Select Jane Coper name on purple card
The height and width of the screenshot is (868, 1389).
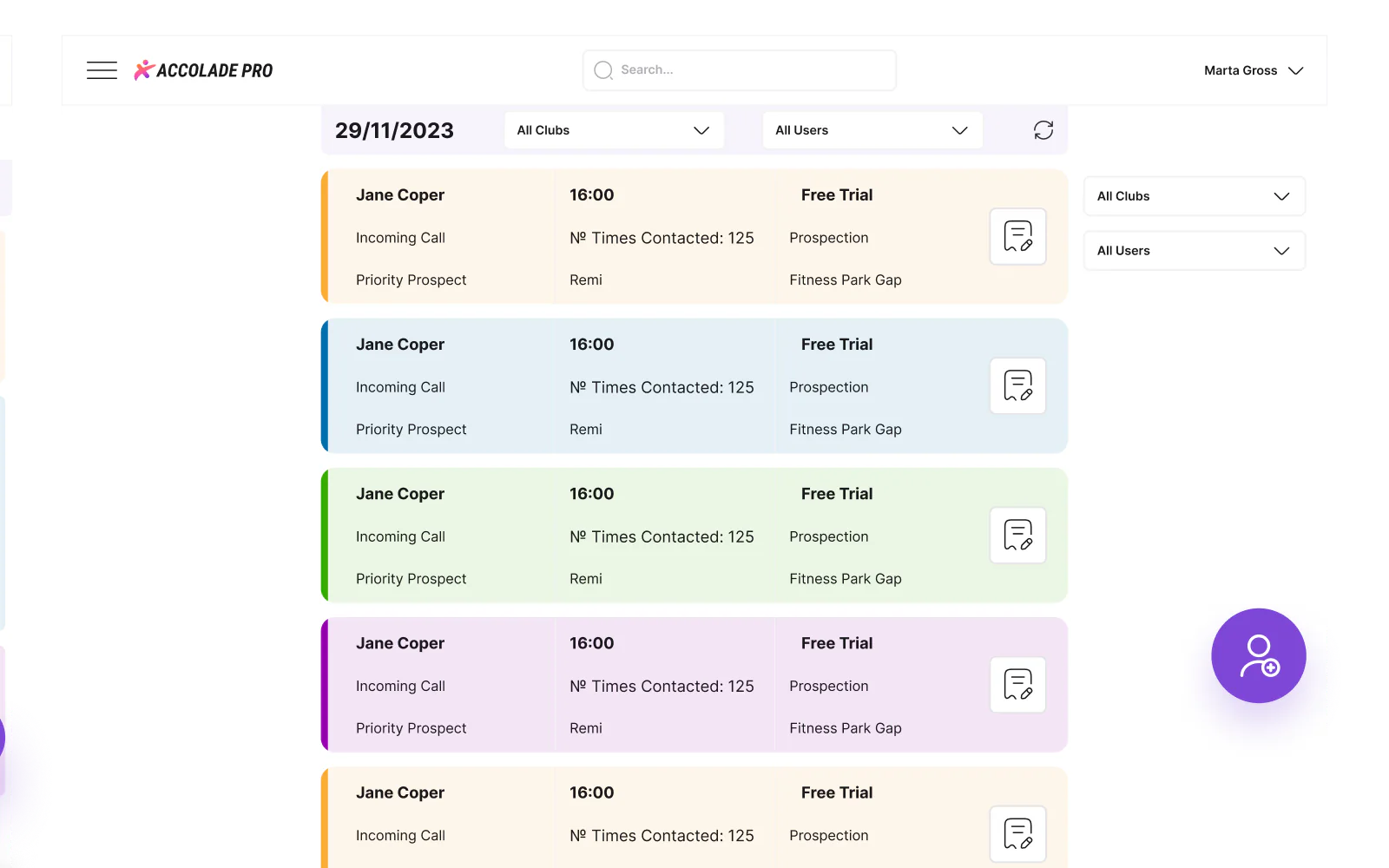click(400, 643)
